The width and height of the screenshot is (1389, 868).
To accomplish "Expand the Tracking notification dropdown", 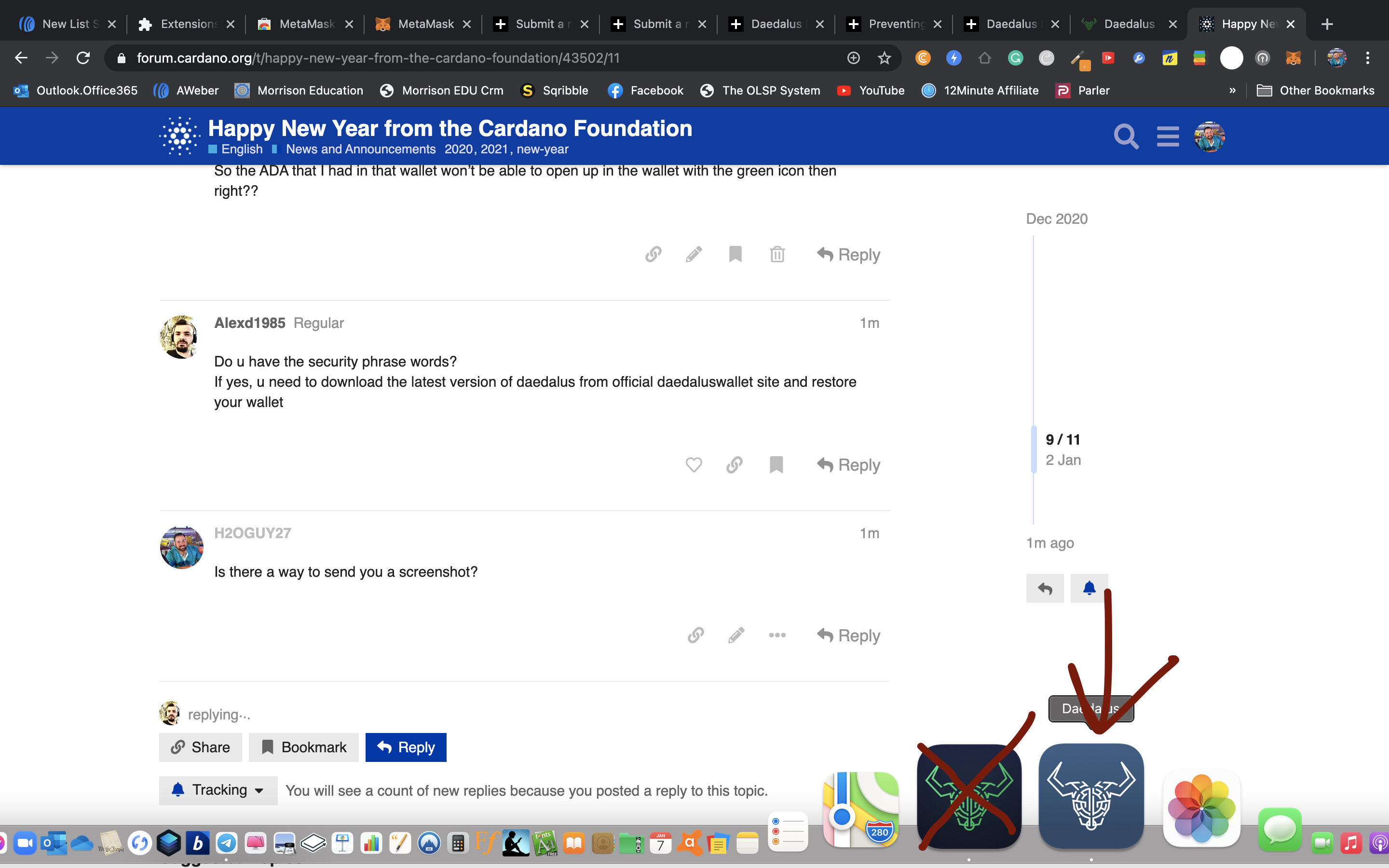I will pyautogui.click(x=218, y=790).
